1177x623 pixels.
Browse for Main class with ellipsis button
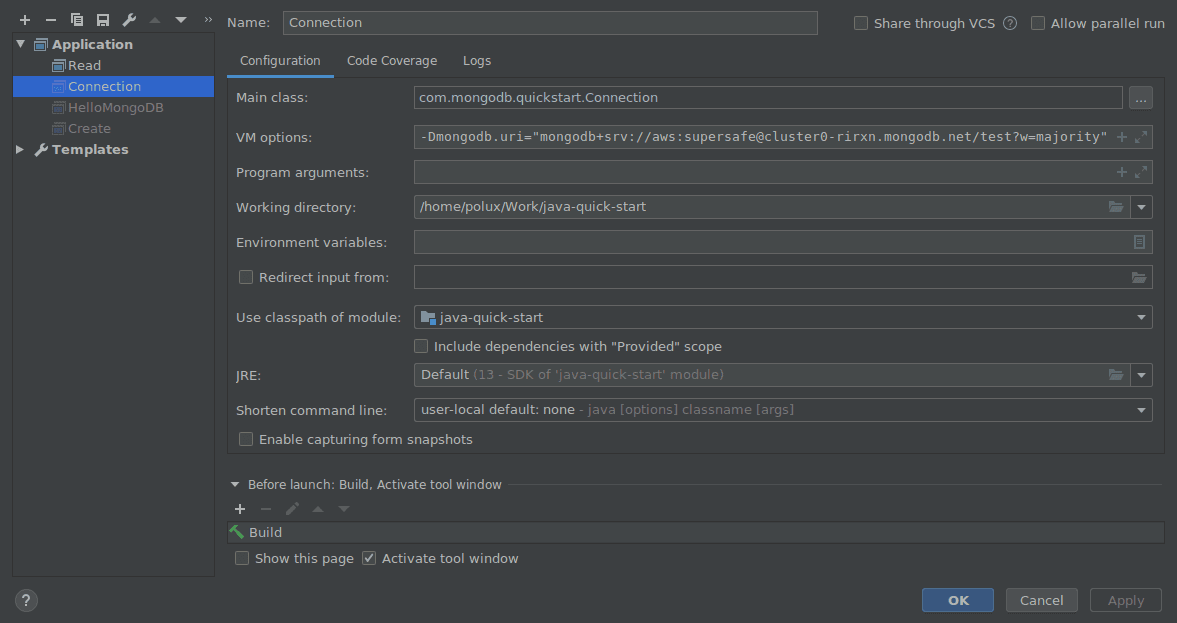[x=1140, y=98]
